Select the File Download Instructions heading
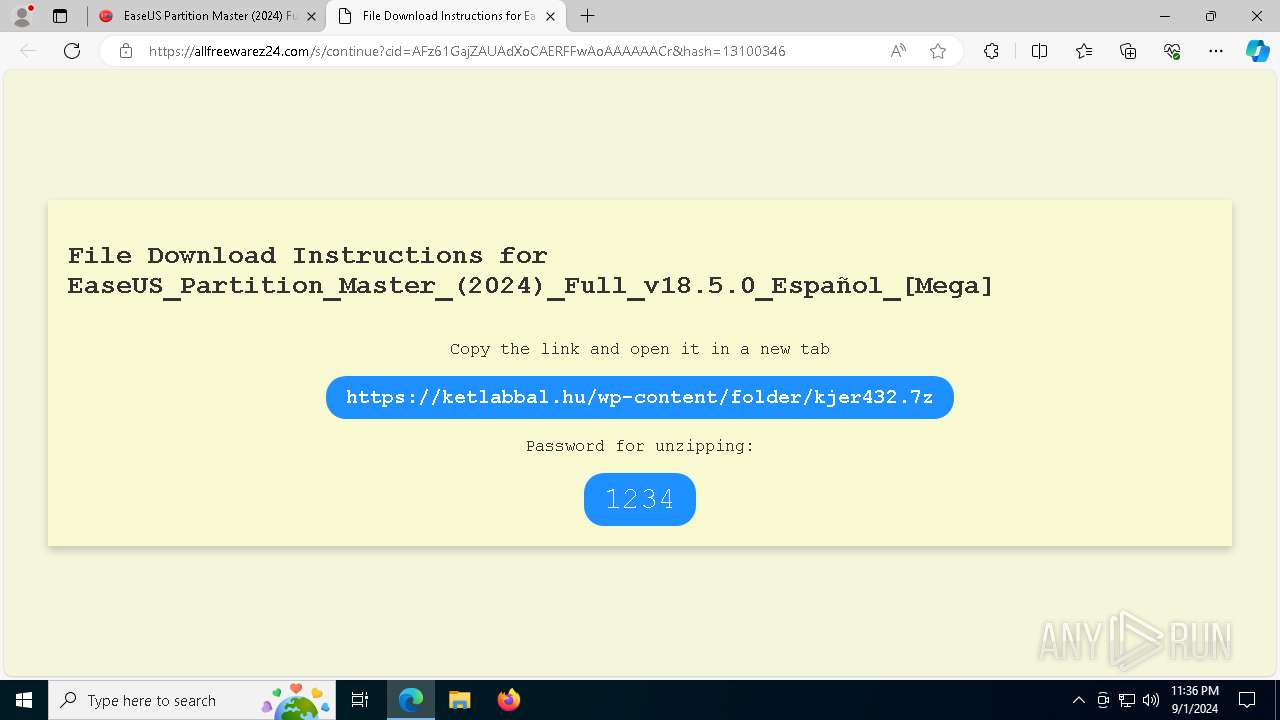1280x720 pixels. coord(531,271)
